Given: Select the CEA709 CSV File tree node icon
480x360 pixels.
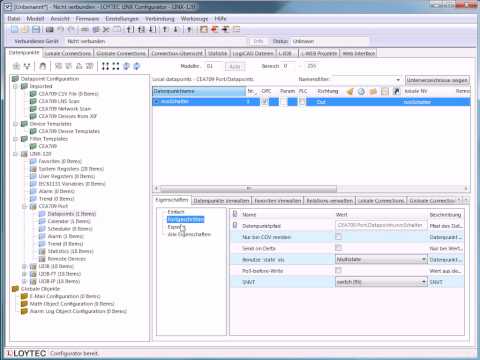Looking at the screenshot, I should (x=33, y=94).
